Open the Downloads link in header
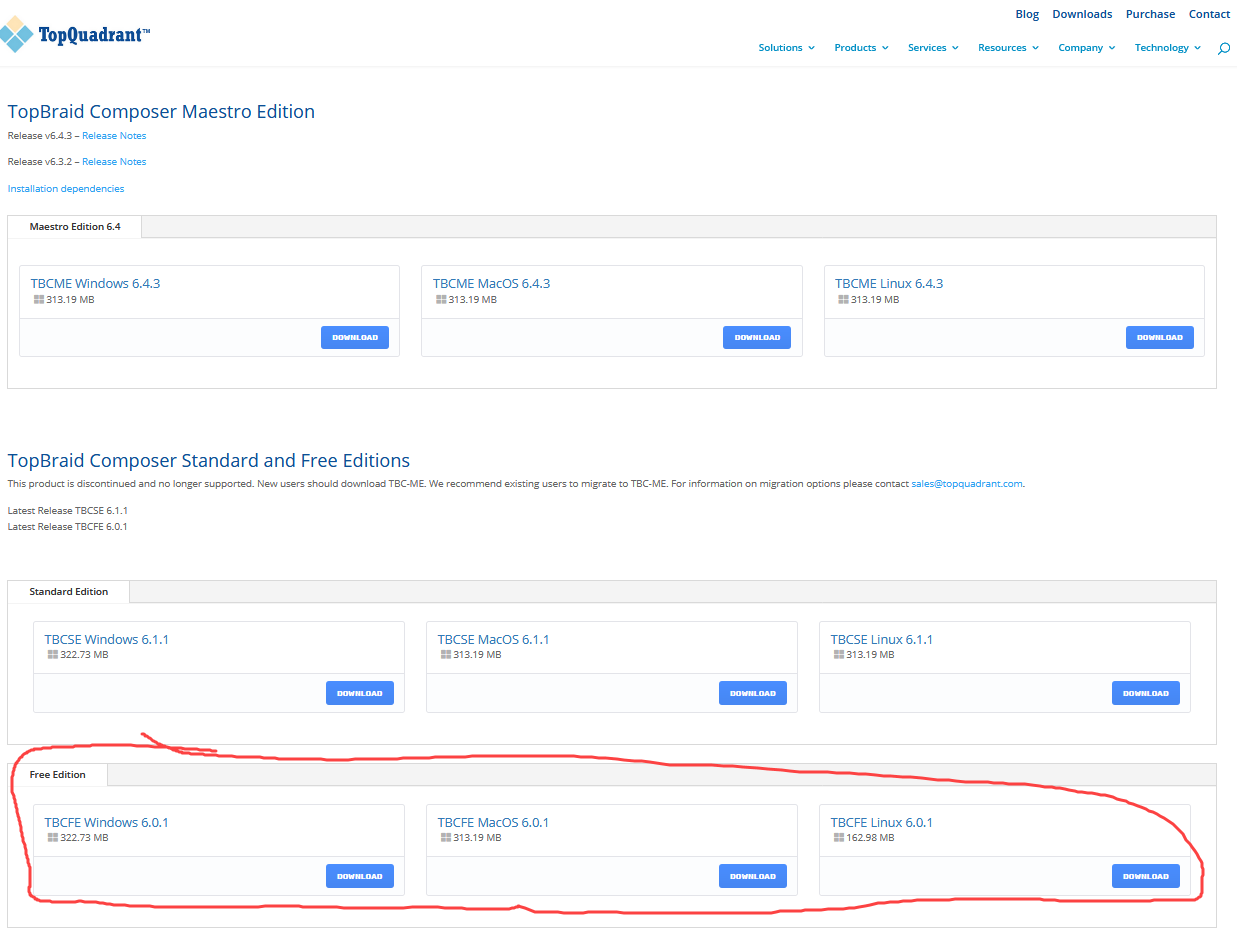The image size is (1237, 938). tap(1082, 14)
